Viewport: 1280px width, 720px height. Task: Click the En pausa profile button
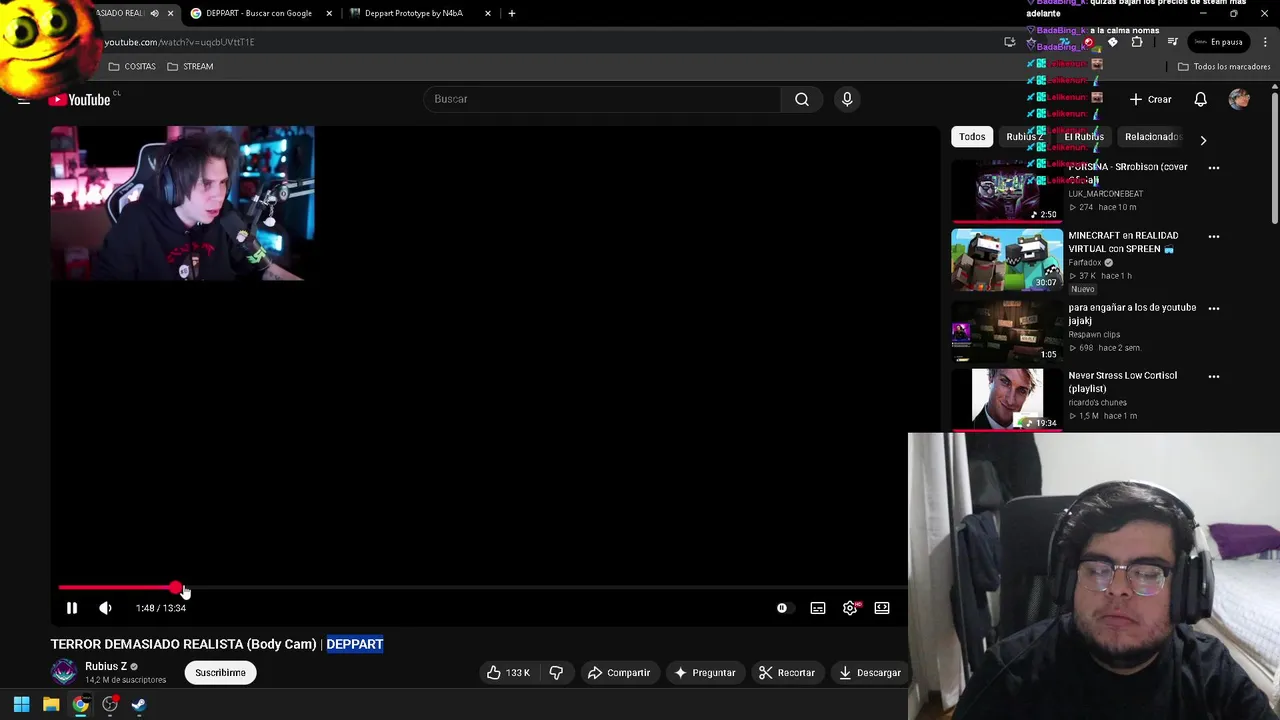pyautogui.click(x=1218, y=42)
